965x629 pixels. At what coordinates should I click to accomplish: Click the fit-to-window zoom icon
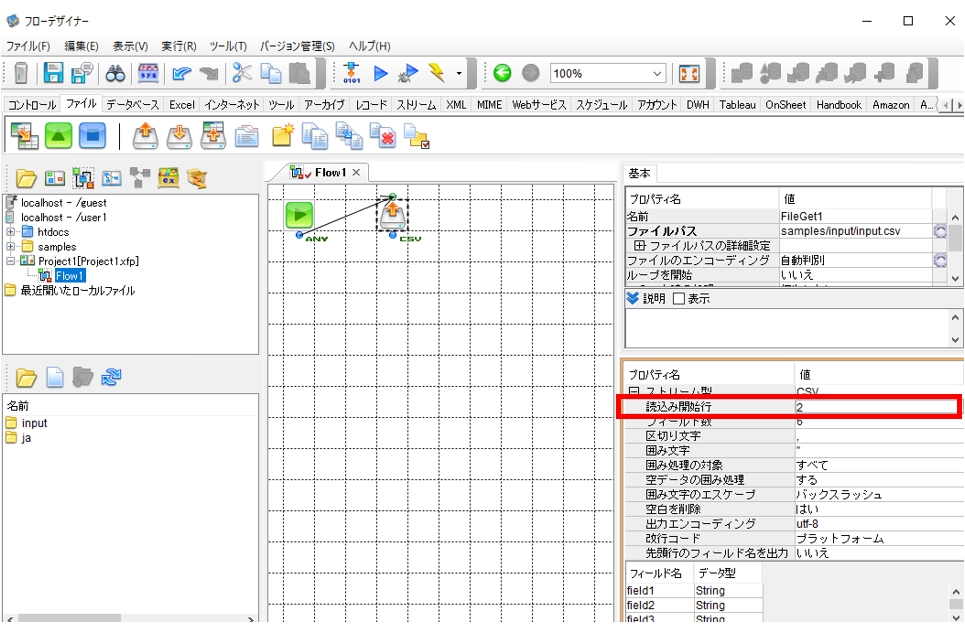pos(689,74)
